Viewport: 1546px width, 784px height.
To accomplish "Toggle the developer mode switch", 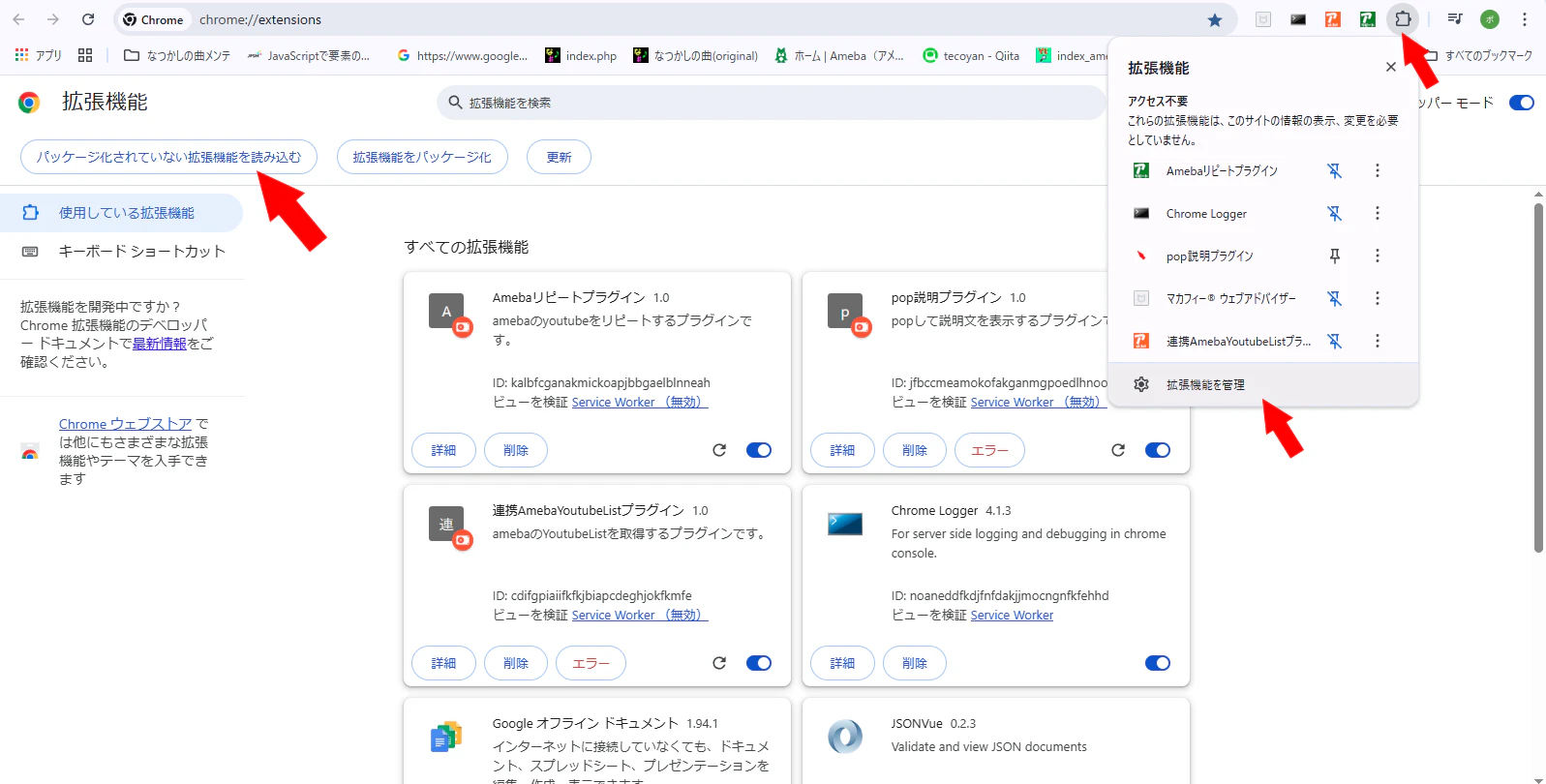I will (1522, 103).
